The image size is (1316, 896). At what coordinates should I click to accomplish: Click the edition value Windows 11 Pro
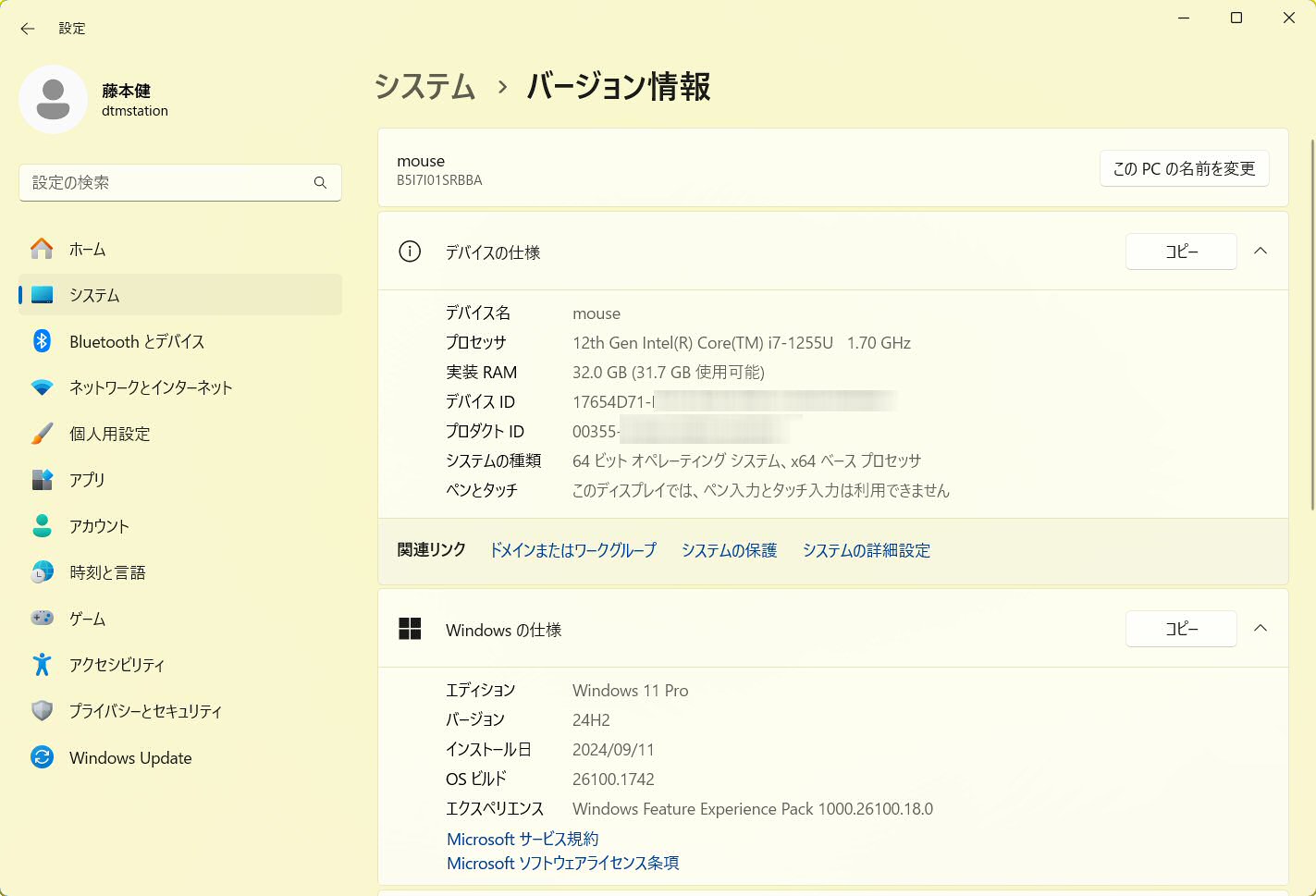tap(631, 691)
